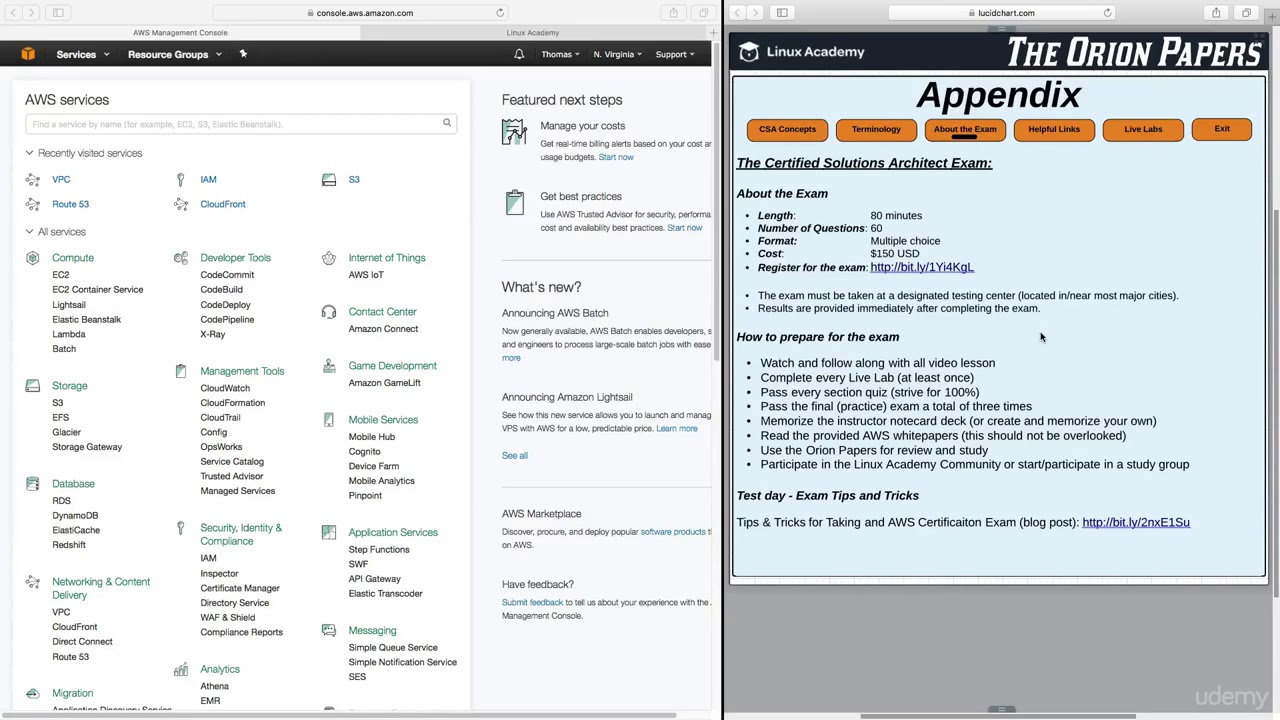Click the Exit button
Screen dimensions: 1280x720
[x=1222, y=129]
